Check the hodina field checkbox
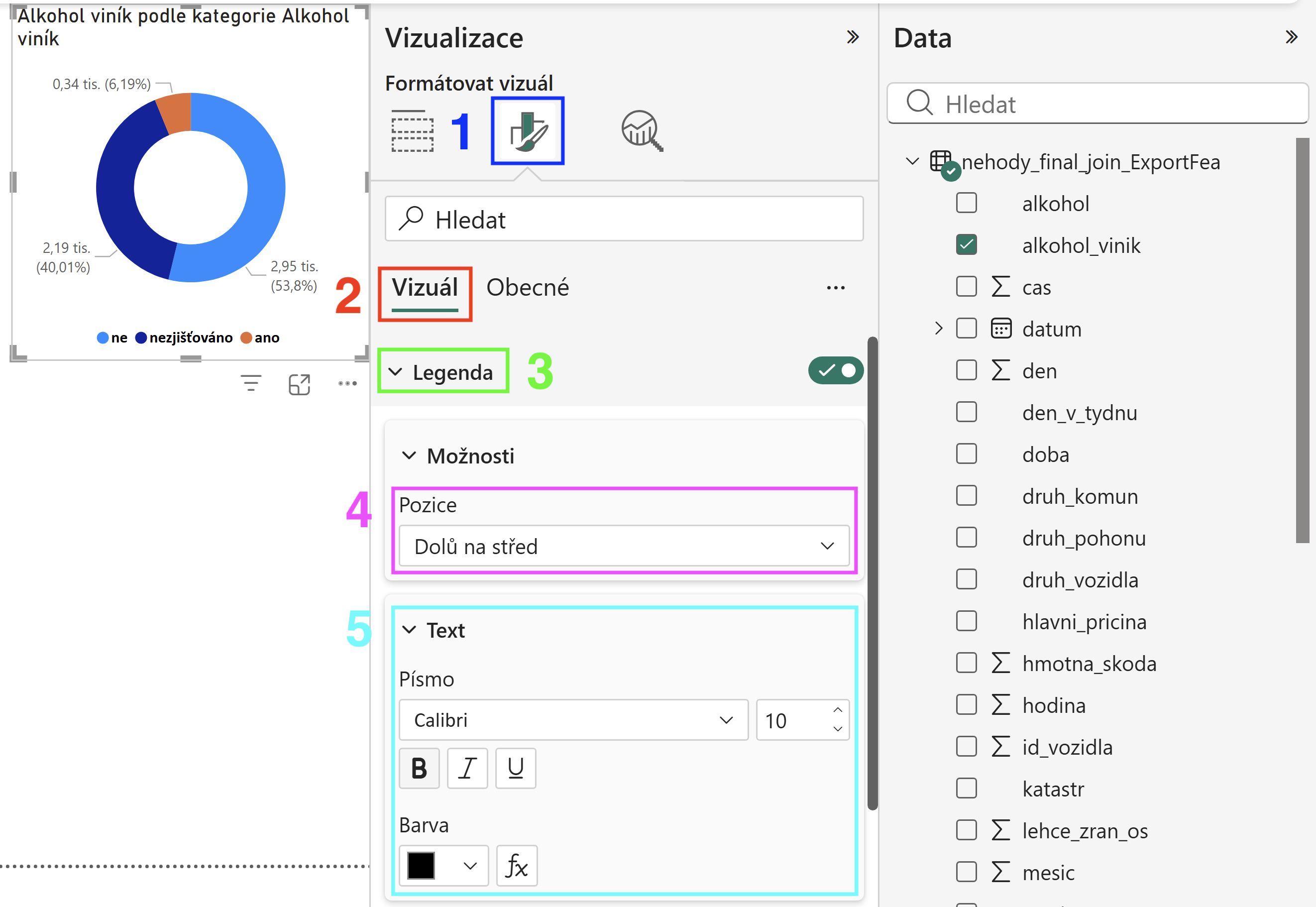The image size is (1316, 907). pyautogui.click(x=967, y=705)
